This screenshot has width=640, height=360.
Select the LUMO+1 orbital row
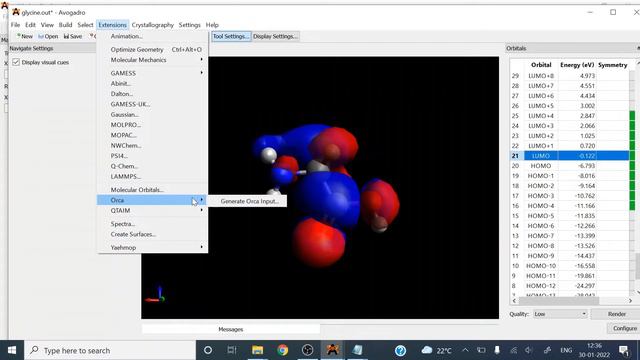570,146
